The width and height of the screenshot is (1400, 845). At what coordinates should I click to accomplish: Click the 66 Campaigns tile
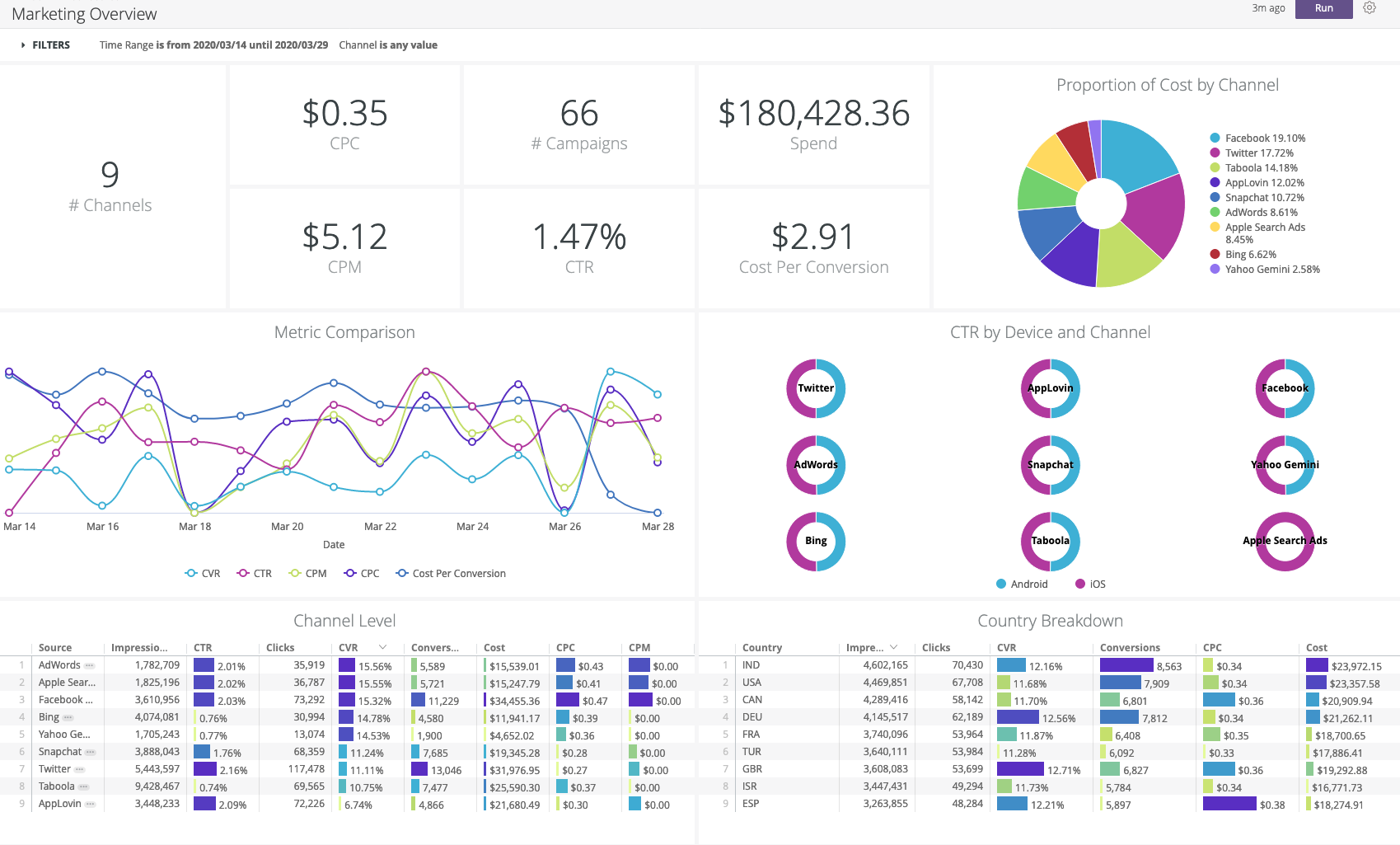tap(579, 125)
